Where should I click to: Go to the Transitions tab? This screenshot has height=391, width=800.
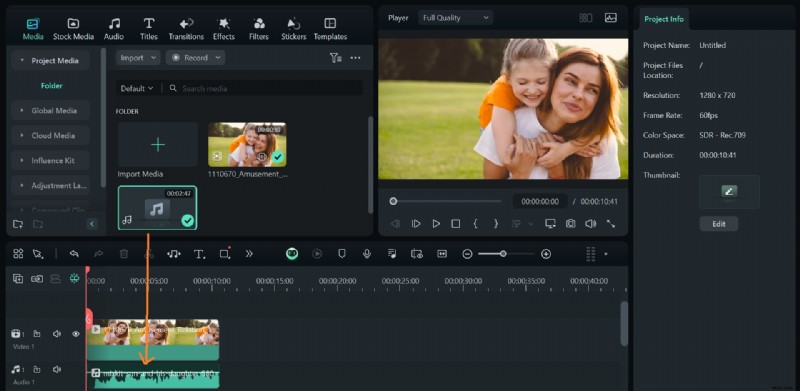pos(186,29)
